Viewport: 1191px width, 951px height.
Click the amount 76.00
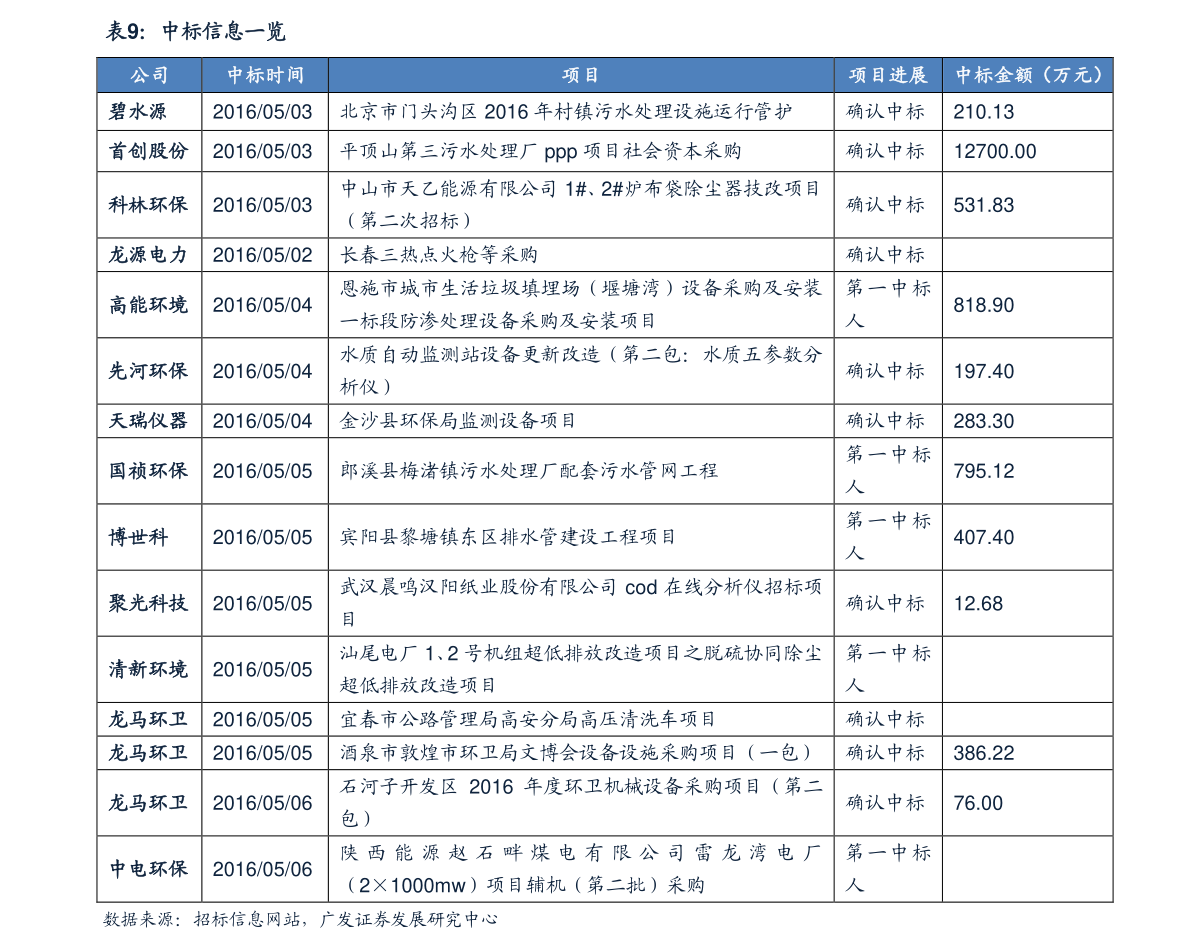point(978,803)
